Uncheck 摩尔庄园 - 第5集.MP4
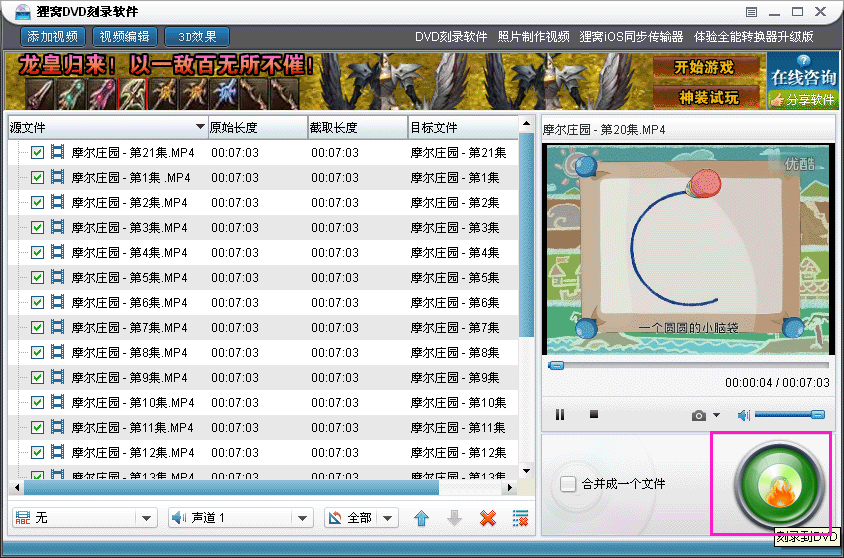Viewport: 844px width, 558px height. tap(37, 278)
